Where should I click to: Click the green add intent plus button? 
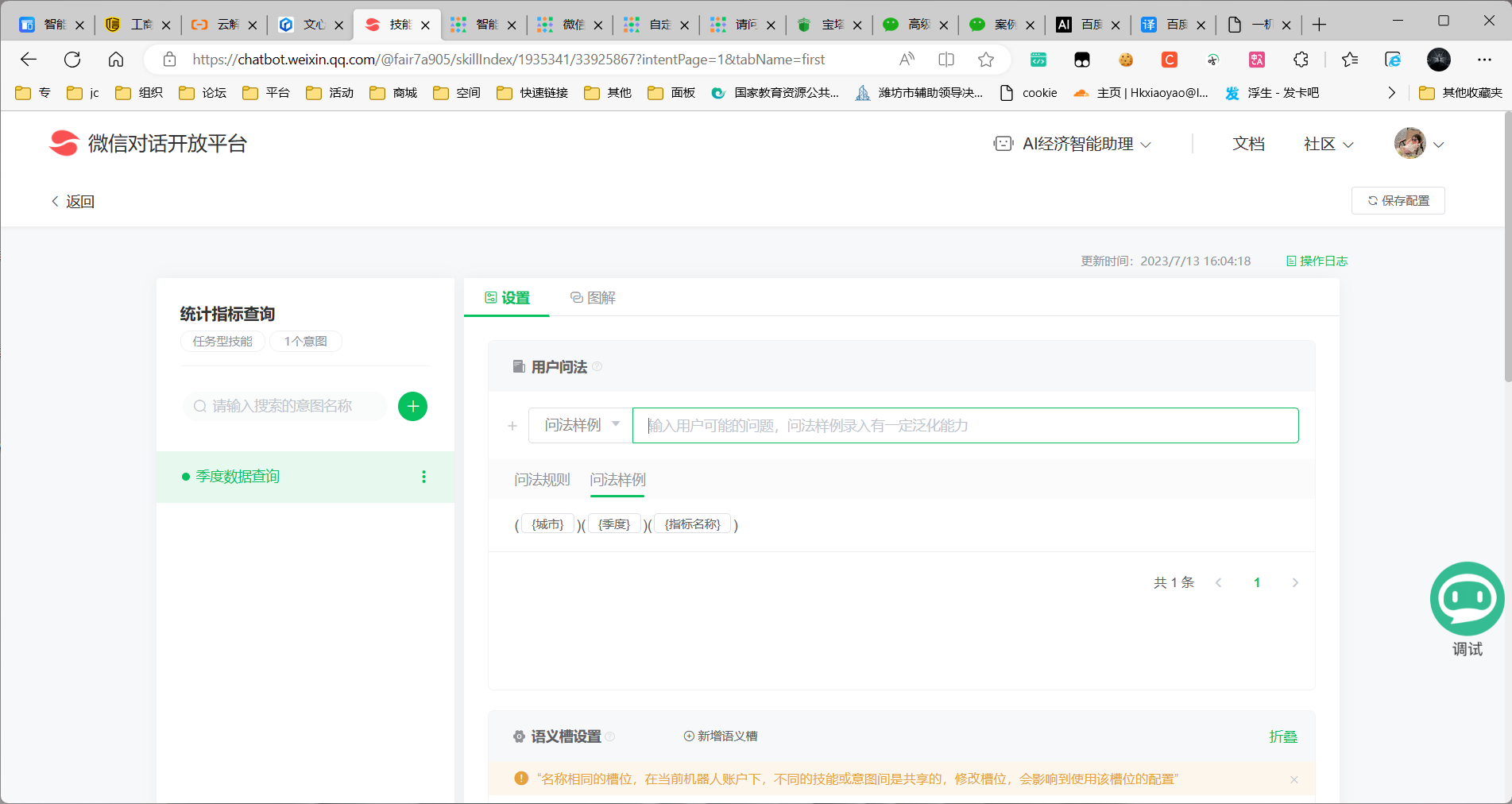[x=412, y=406]
